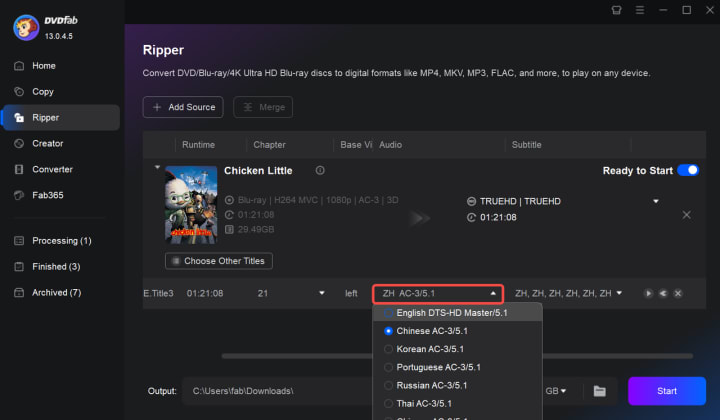Click the Audio column header
Viewport: 720px width, 420px height.
[390, 145]
